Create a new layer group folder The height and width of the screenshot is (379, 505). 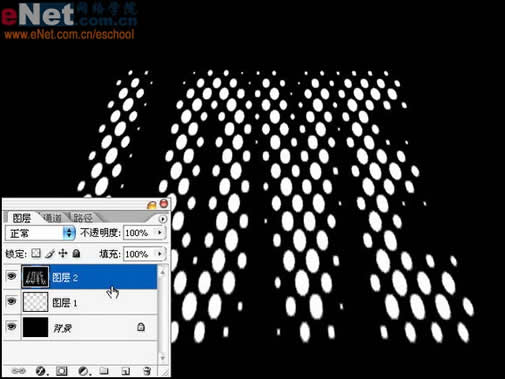pyautogui.click(x=104, y=371)
